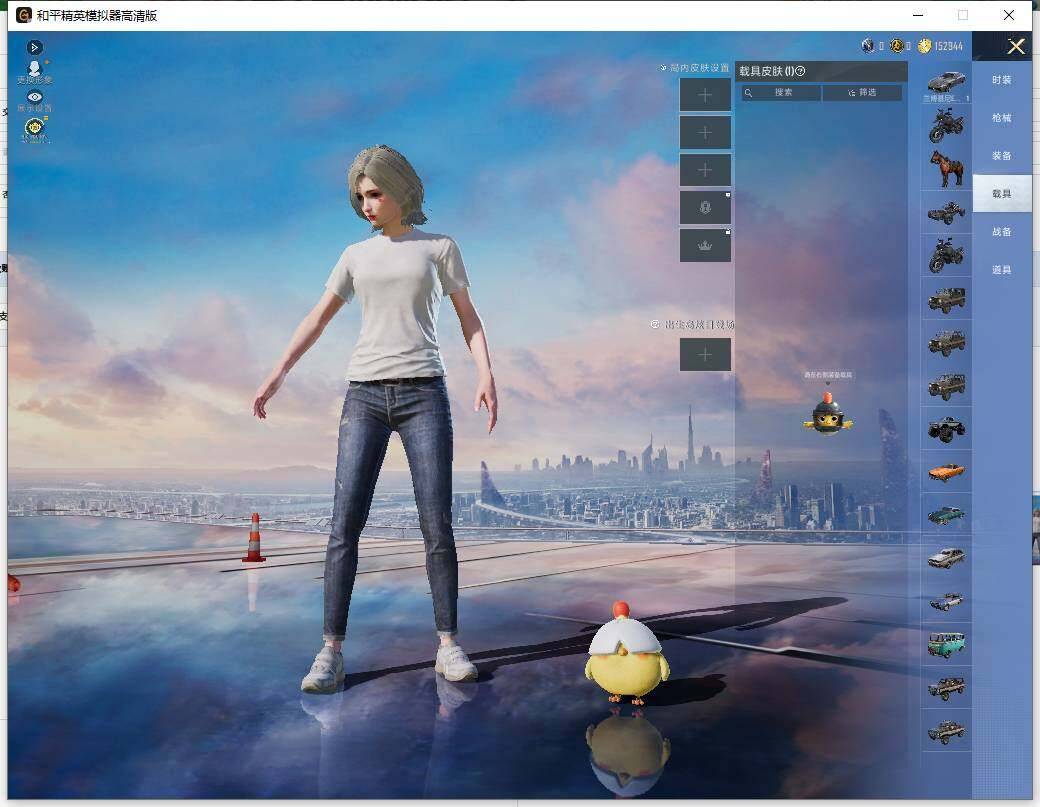
Task: Toggle the 展示设置 eye display setting
Action: click(34, 101)
